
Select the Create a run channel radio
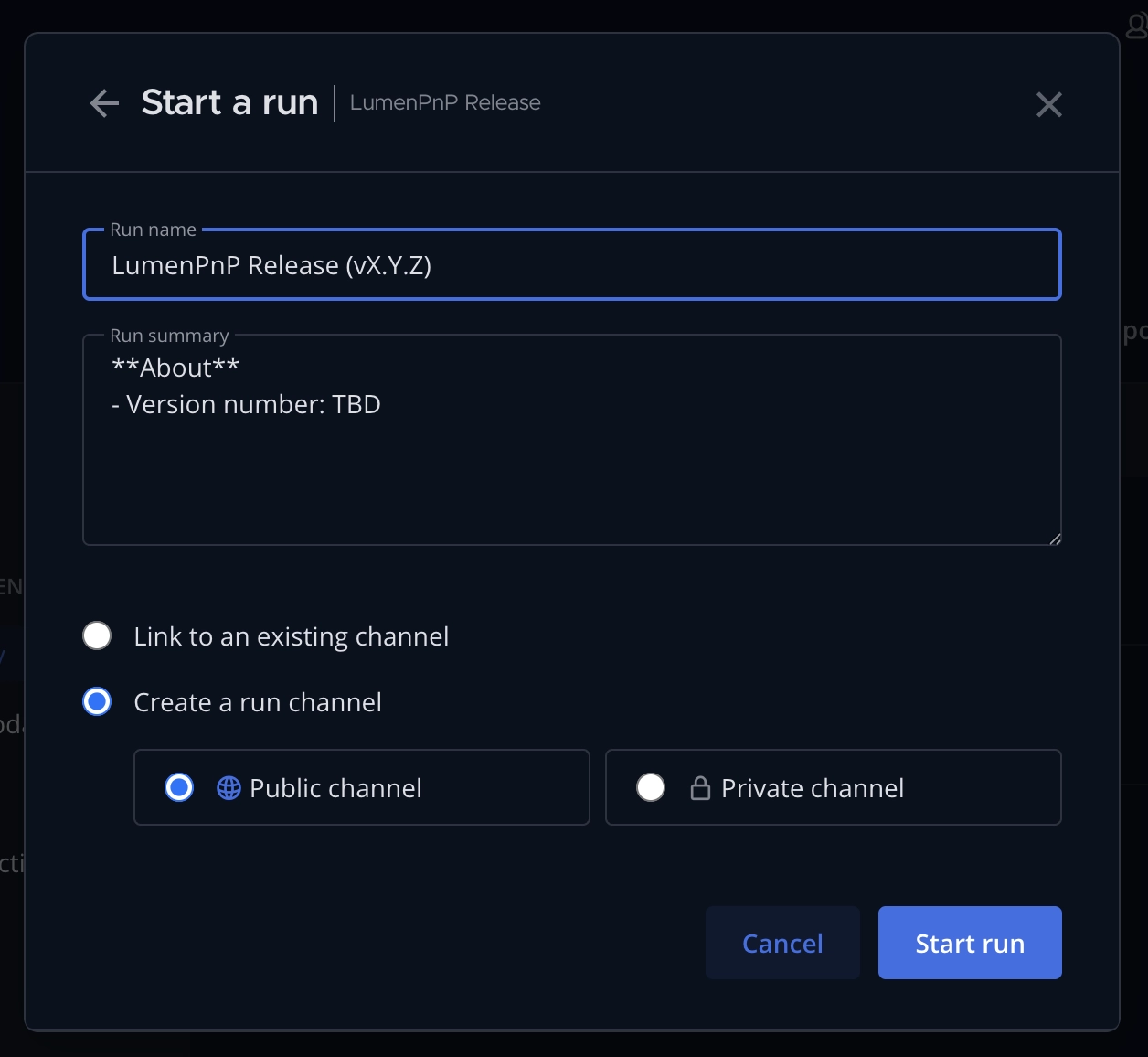coord(97,701)
